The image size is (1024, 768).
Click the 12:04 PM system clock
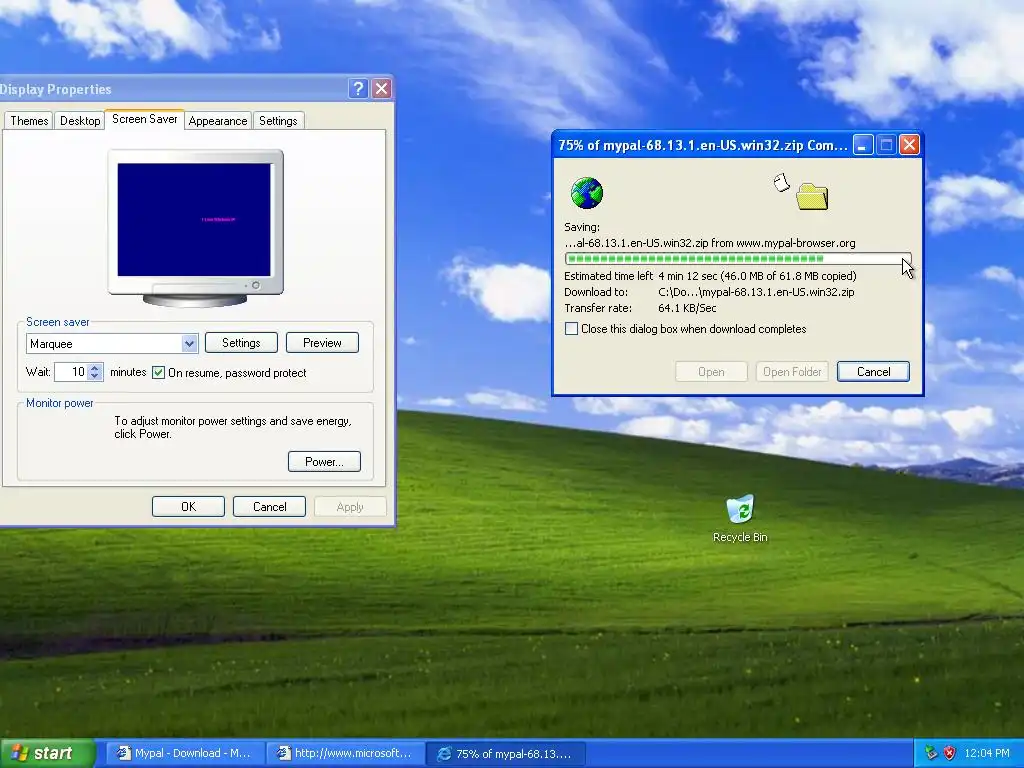987,753
